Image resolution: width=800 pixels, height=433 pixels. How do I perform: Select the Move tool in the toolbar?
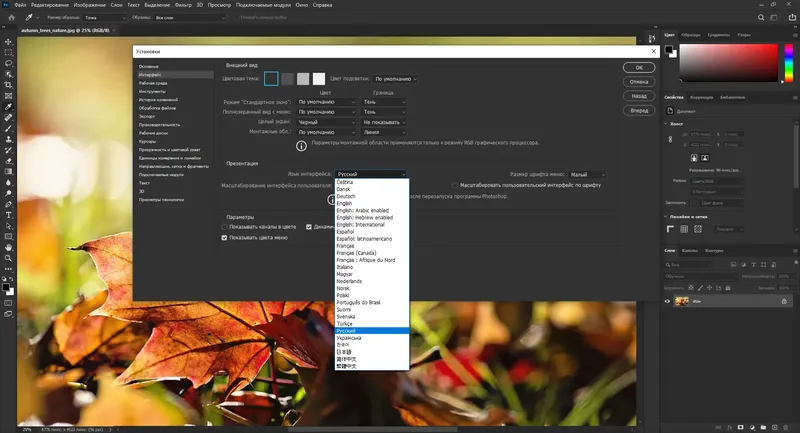coord(8,42)
